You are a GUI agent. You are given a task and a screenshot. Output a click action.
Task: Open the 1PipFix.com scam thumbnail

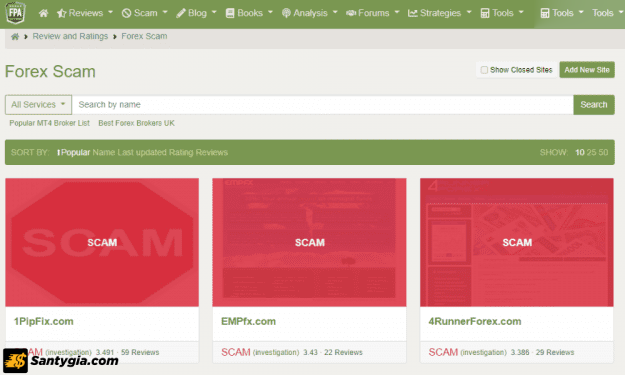[x=102, y=242]
